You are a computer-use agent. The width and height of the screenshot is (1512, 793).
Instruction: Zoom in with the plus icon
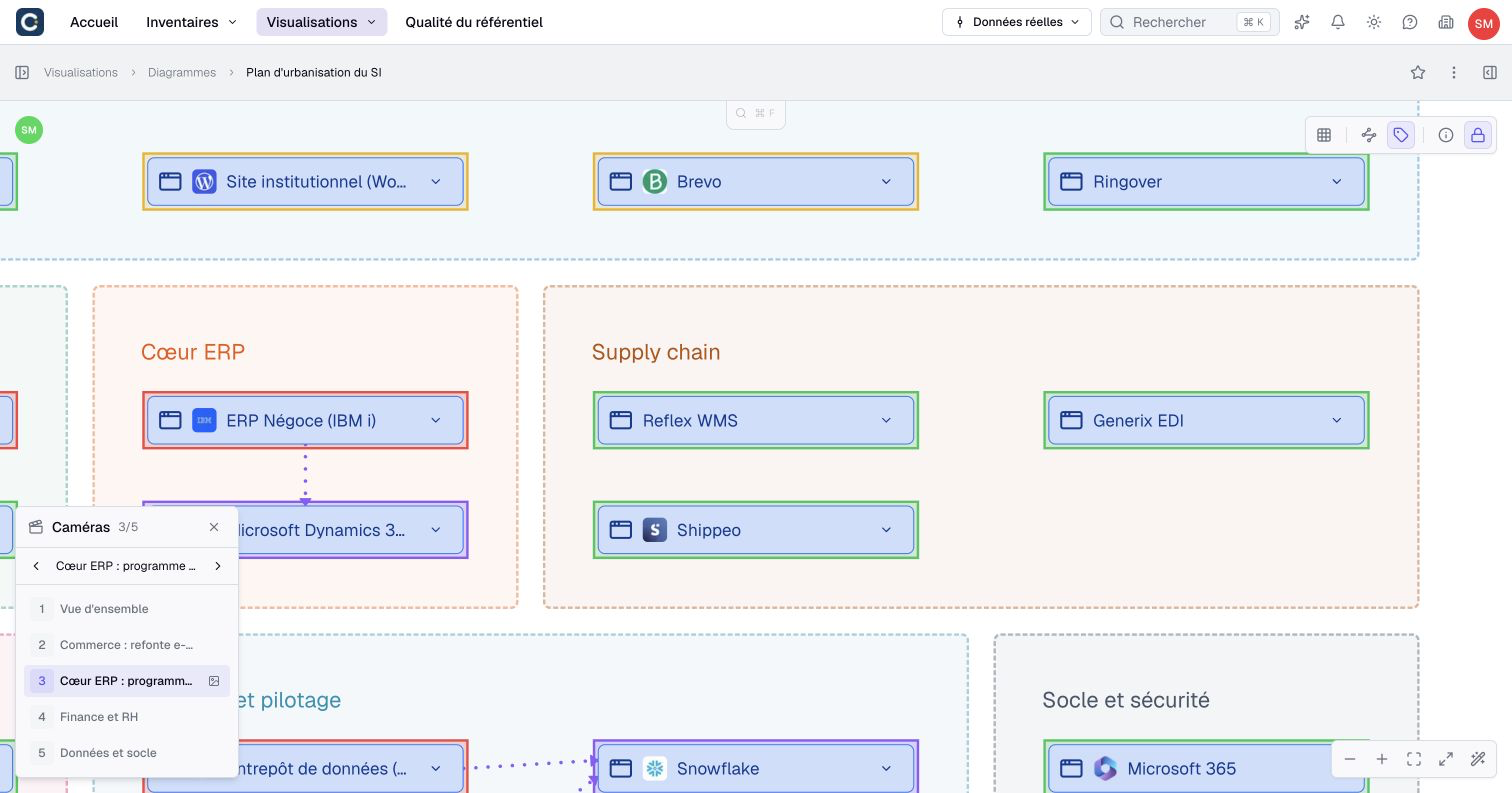tap(1382, 759)
